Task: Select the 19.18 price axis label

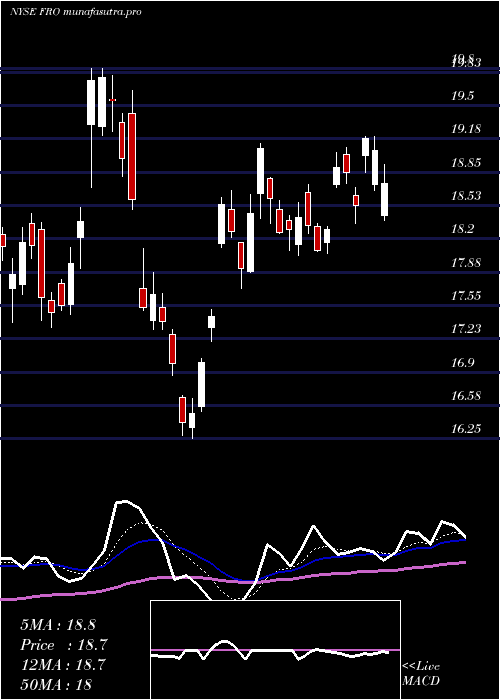Action: (x=466, y=129)
